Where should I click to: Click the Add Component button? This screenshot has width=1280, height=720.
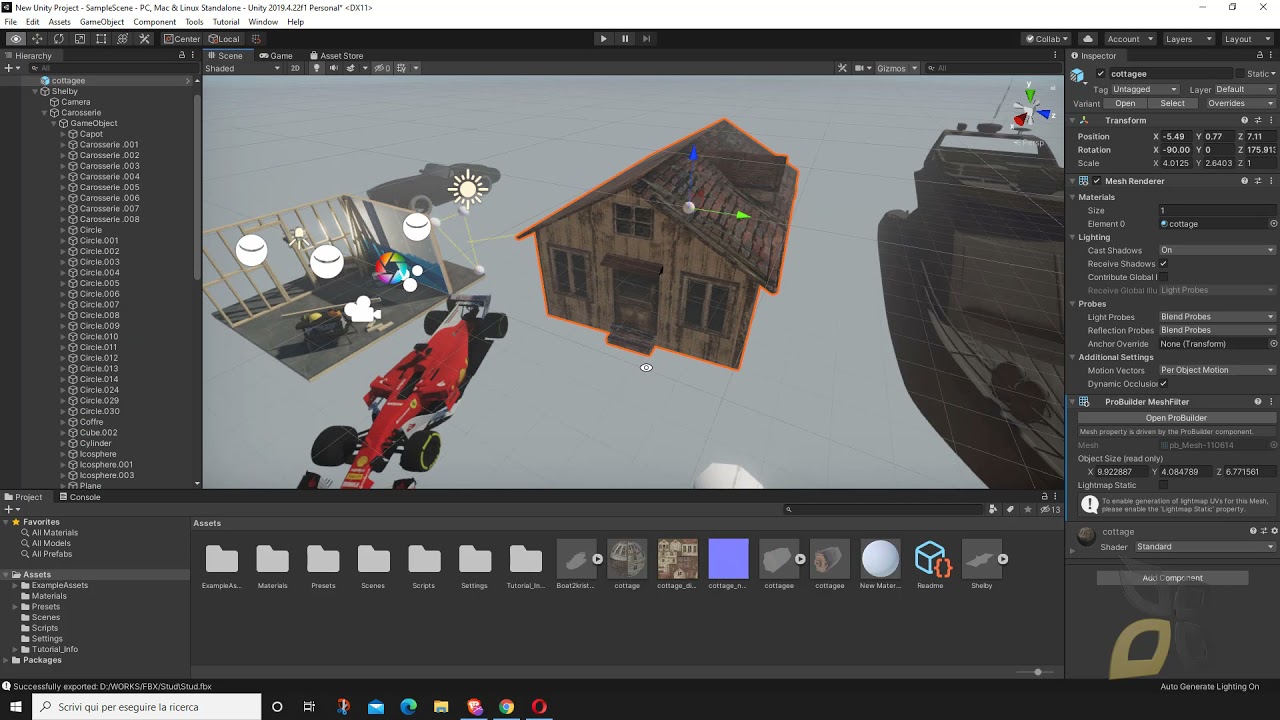pos(1172,578)
